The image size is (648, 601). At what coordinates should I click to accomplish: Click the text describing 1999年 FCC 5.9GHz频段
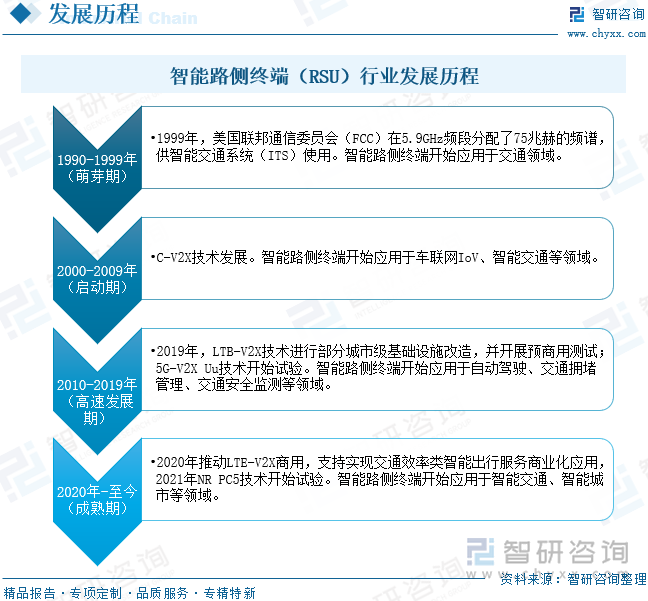click(x=378, y=147)
